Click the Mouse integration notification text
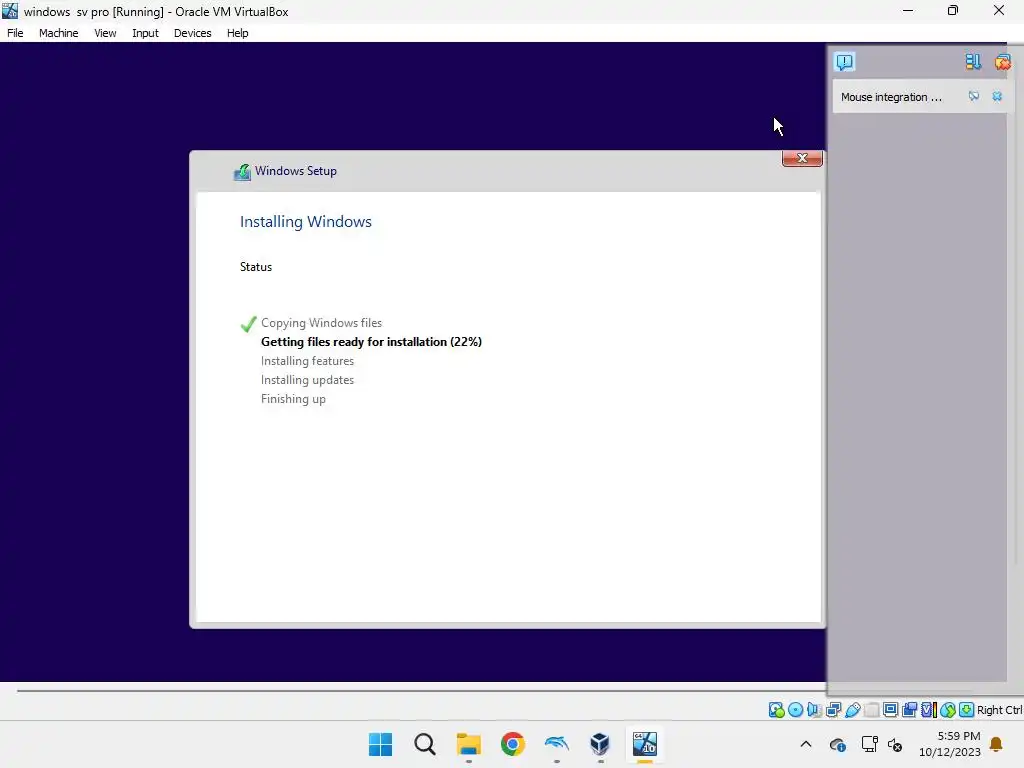 point(891,97)
